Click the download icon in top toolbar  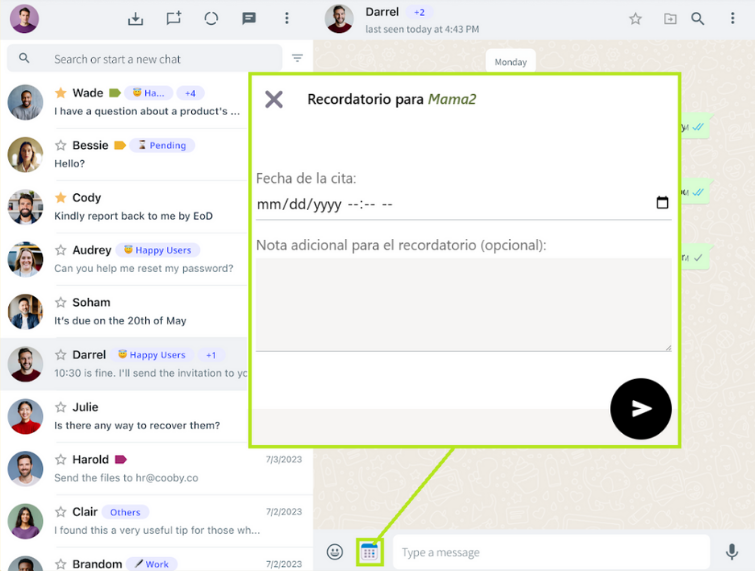136,18
